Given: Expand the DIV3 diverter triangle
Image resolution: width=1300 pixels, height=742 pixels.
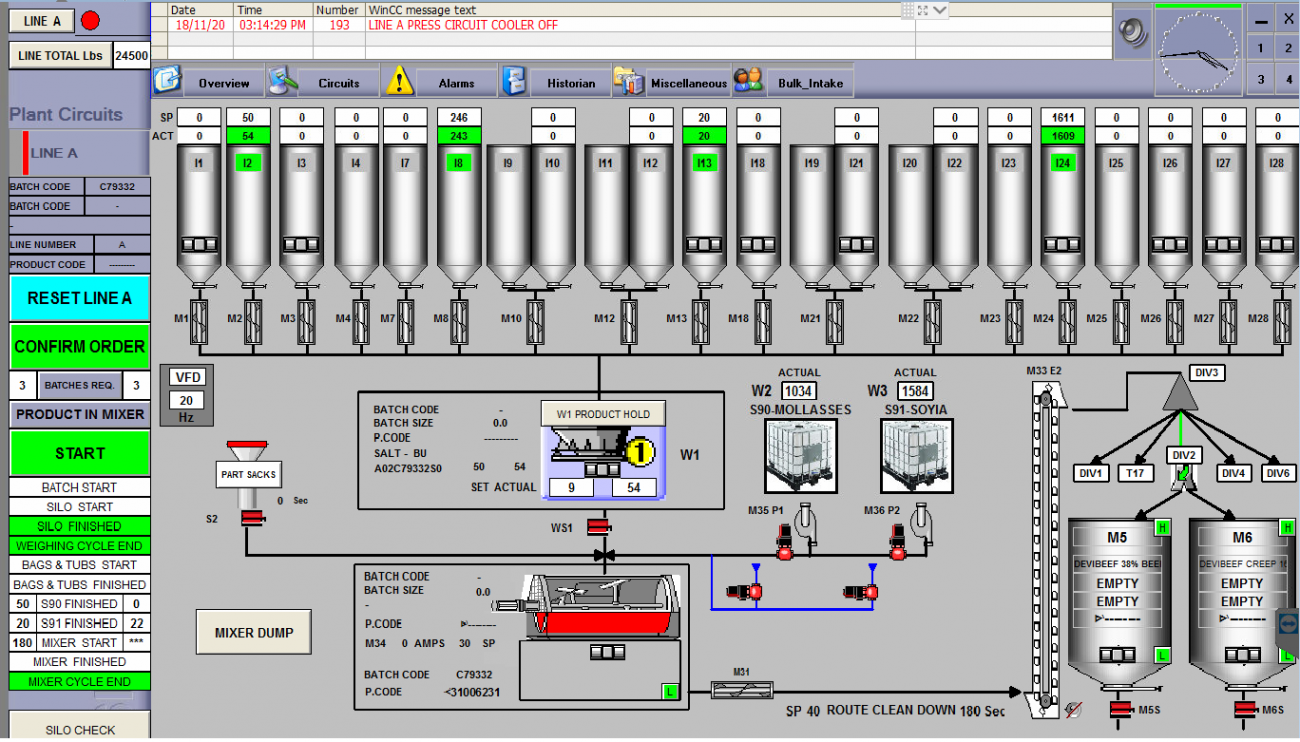Looking at the screenshot, I should [1180, 397].
